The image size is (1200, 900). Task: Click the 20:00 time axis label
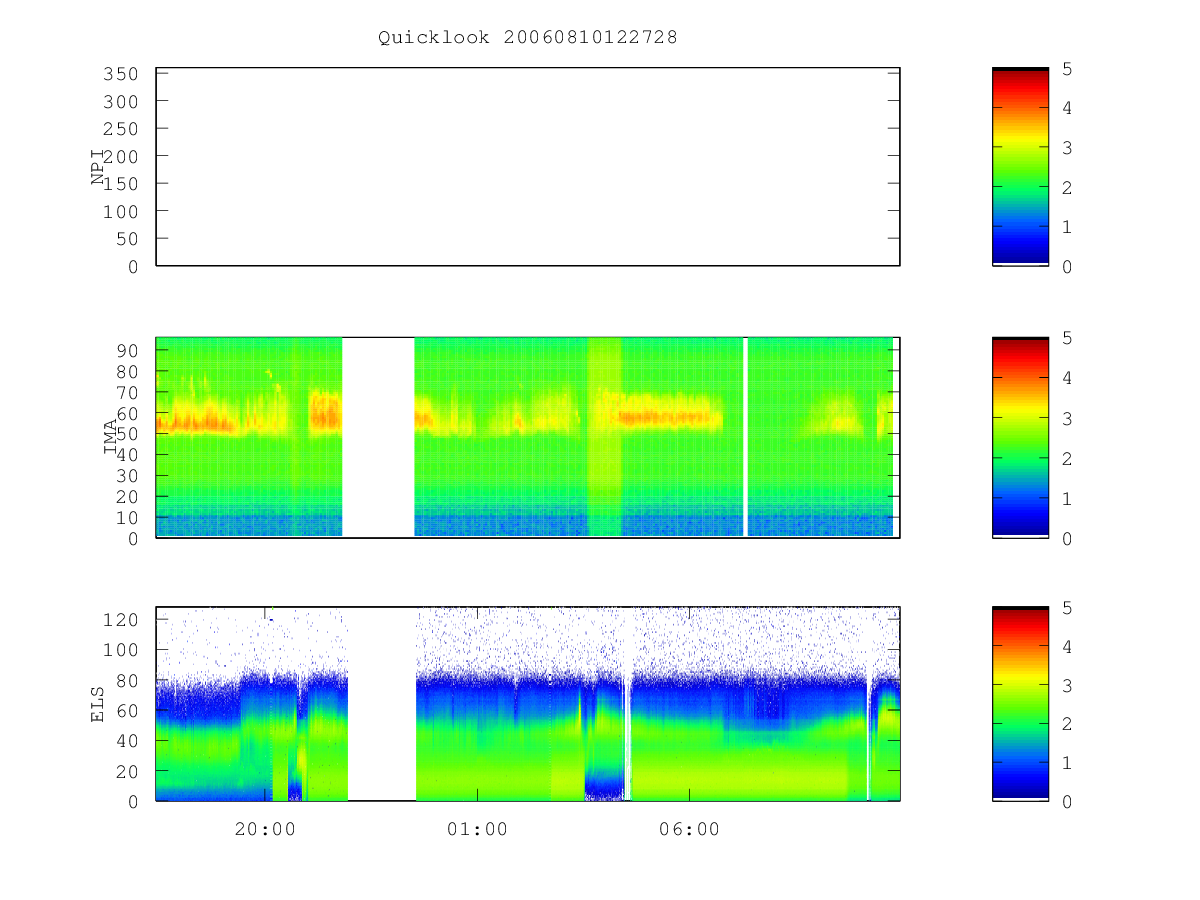coord(265,829)
